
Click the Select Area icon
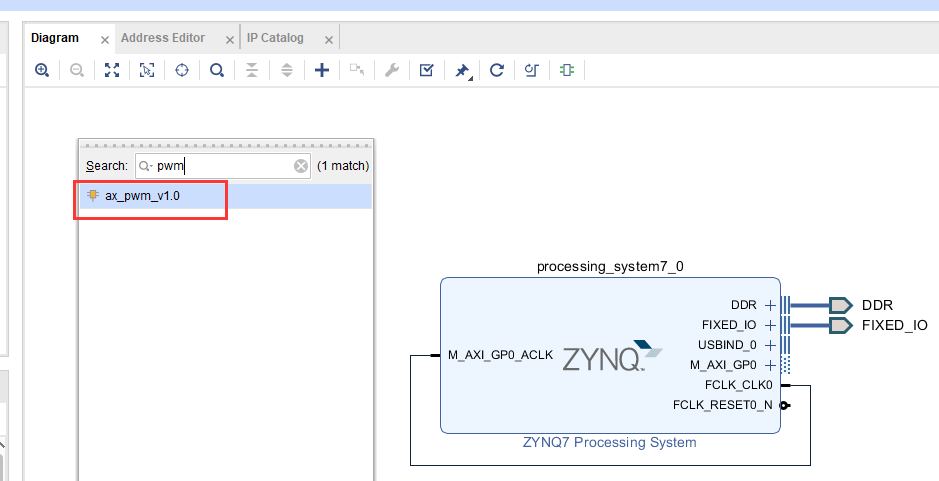click(147, 70)
